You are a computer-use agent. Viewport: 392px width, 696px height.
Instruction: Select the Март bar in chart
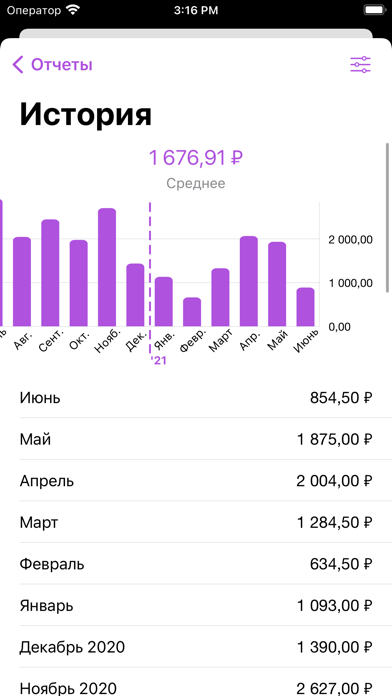(221, 297)
